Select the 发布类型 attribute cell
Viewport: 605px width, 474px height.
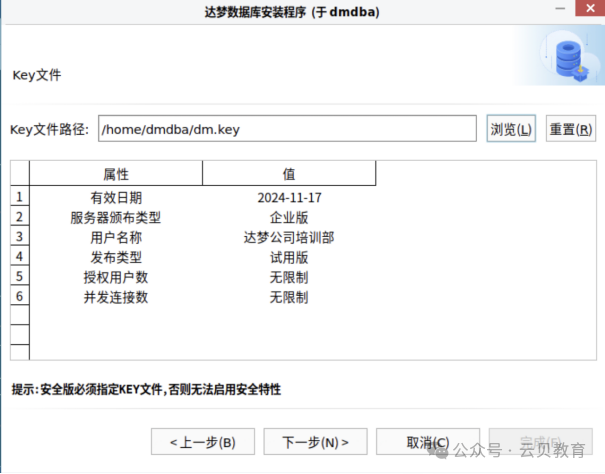(116, 257)
